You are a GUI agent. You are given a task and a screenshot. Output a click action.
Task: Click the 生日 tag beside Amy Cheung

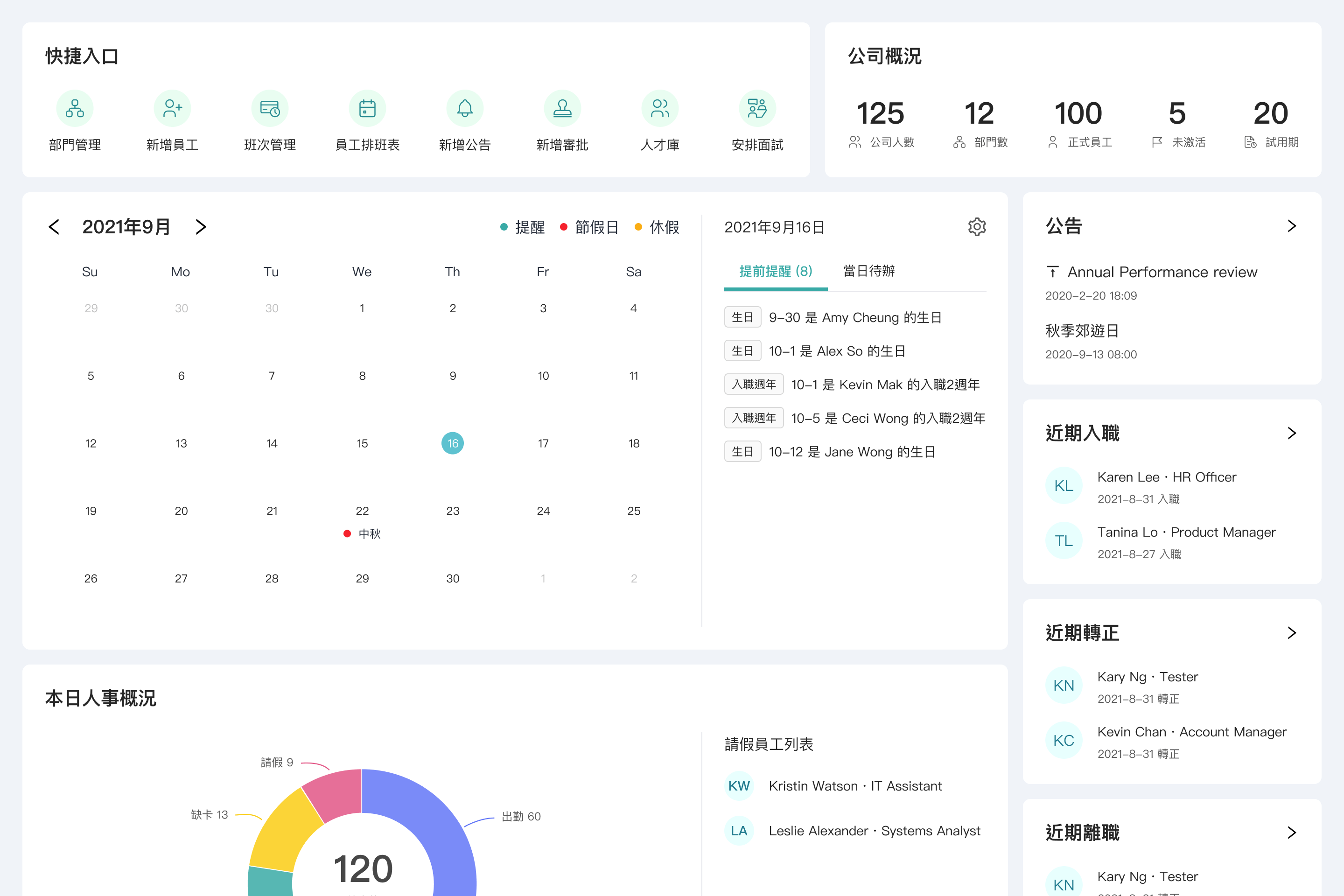[742, 317]
